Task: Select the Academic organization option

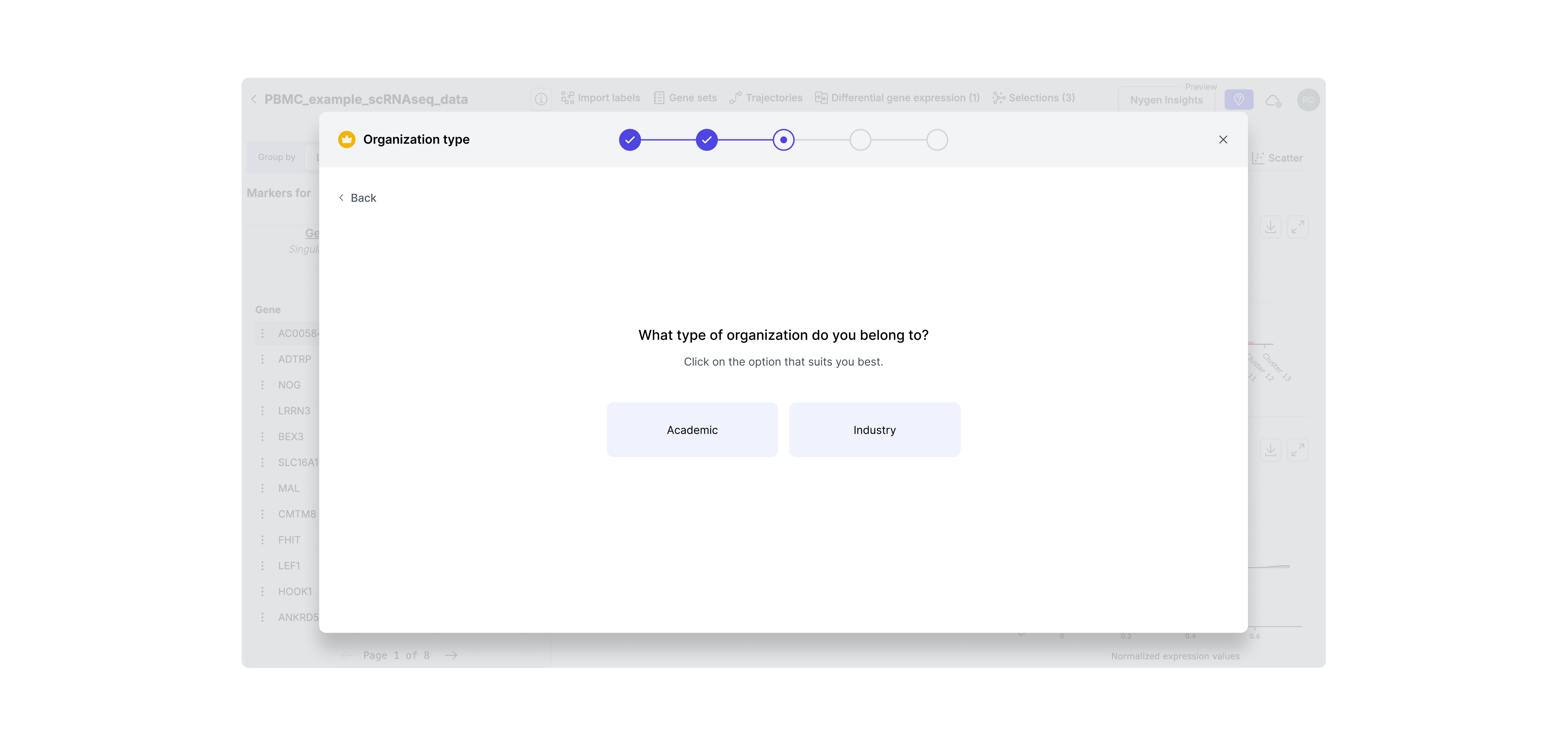Action: (x=692, y=429)
